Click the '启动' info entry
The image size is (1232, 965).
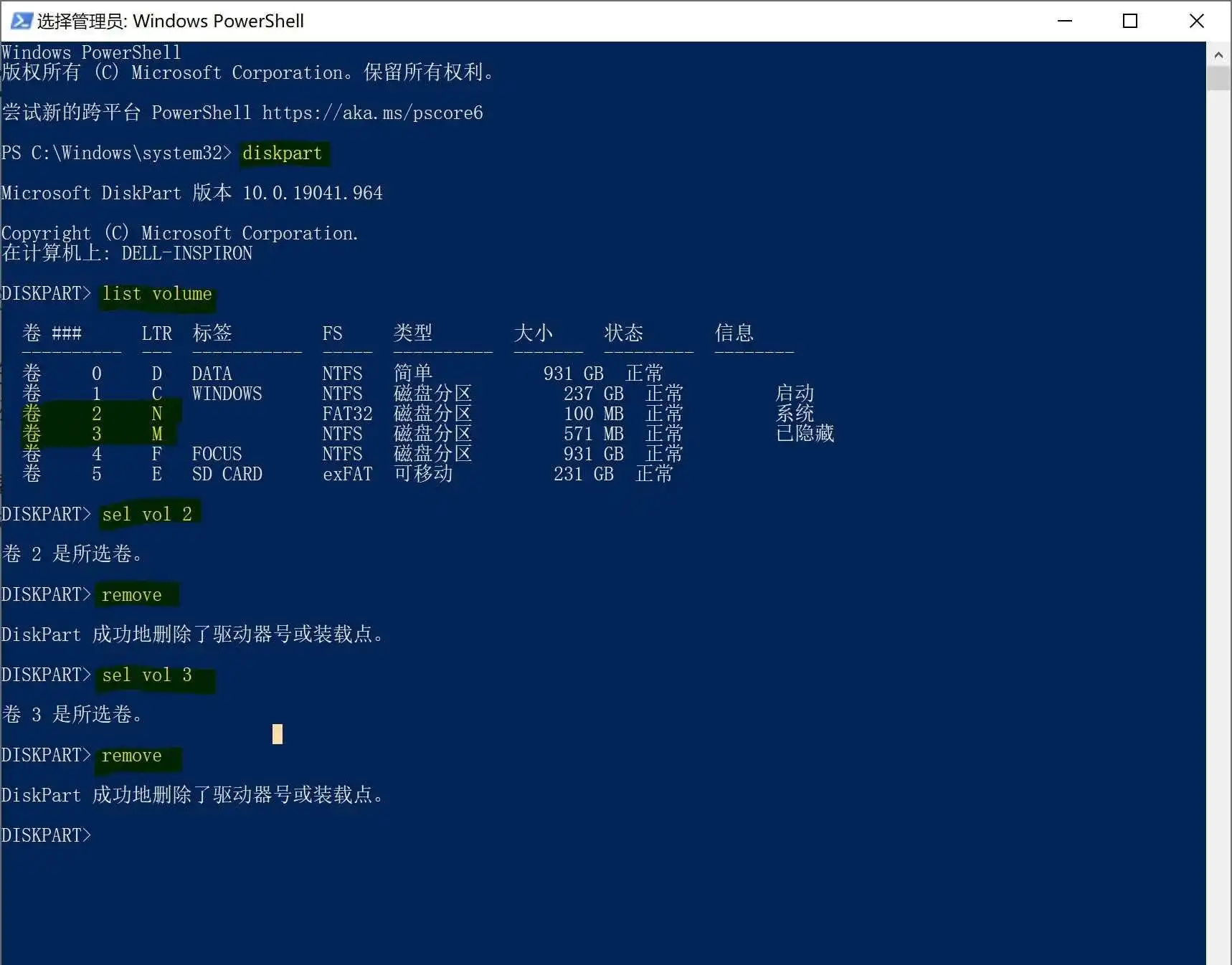tap(795, 394)
